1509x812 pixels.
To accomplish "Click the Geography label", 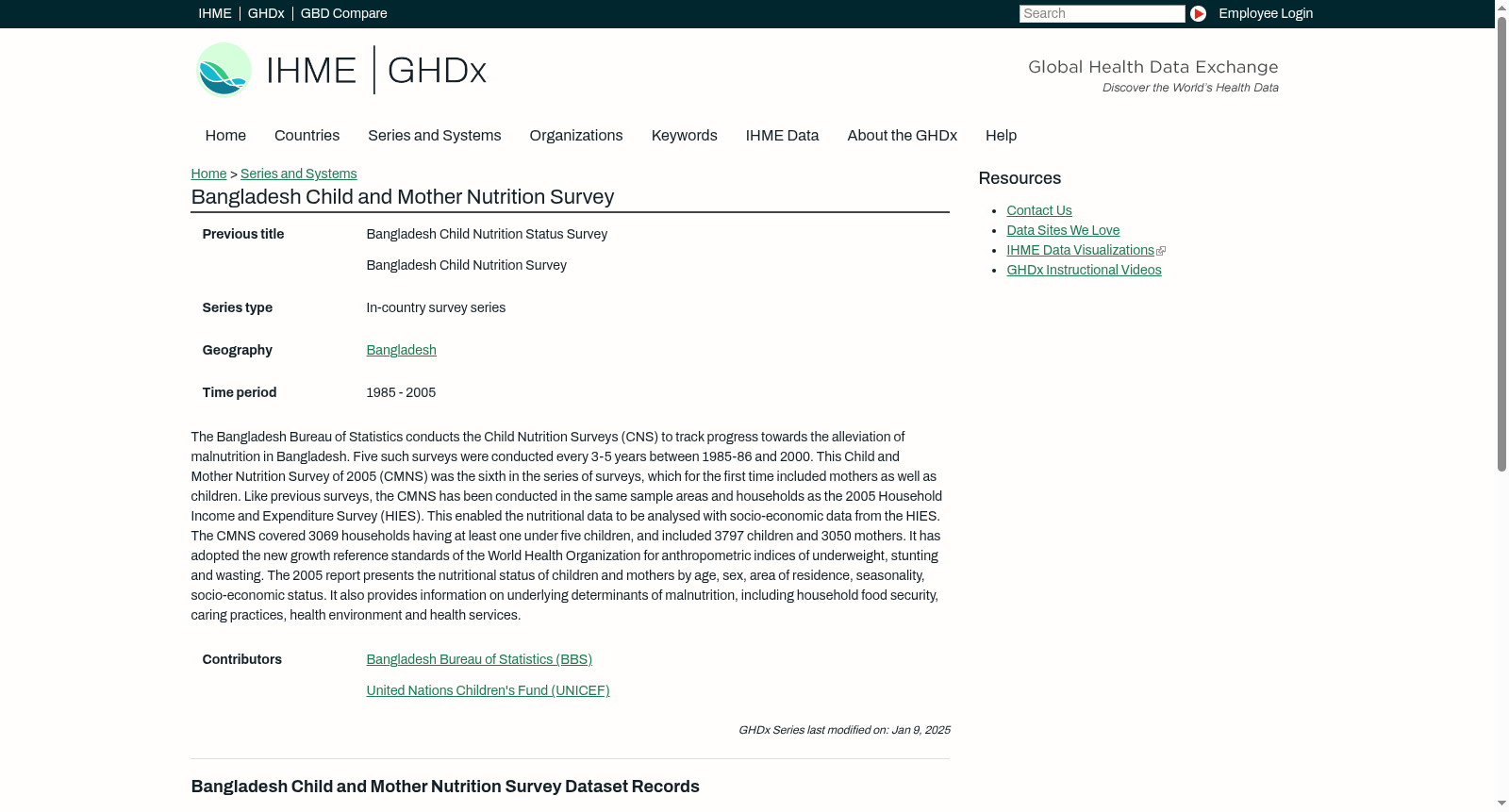I will coord(237,350).
